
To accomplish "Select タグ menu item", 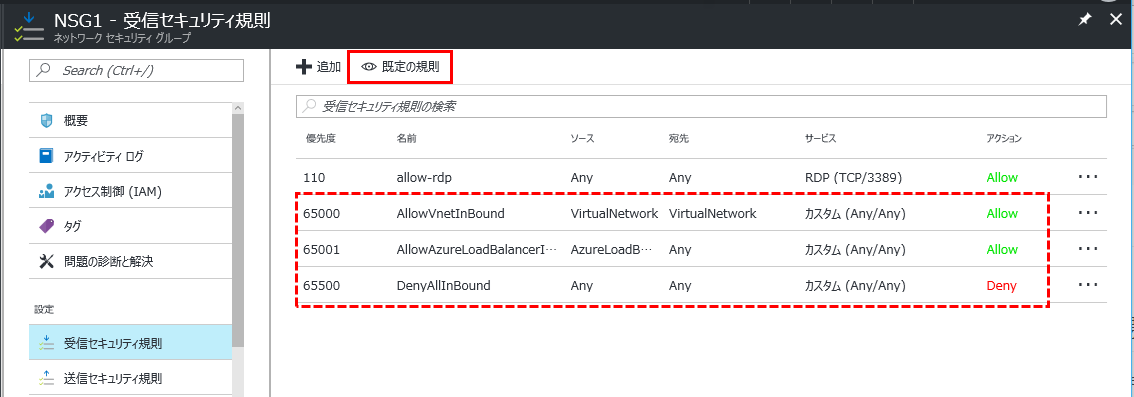I will click(x=130, y=226).
